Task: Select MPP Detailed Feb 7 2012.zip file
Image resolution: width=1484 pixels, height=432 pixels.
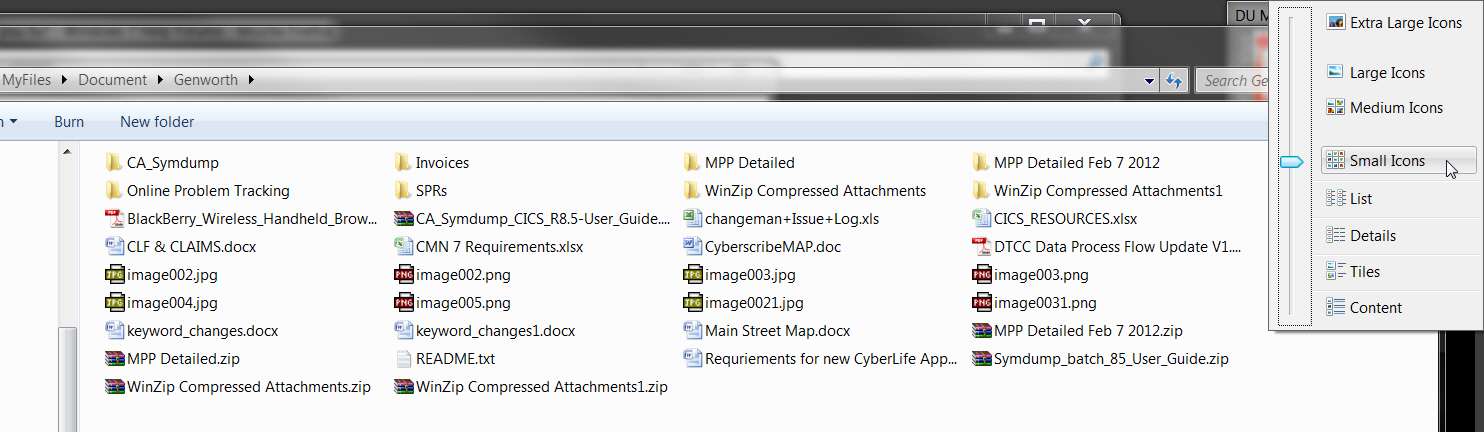Action: [1078, 330]
